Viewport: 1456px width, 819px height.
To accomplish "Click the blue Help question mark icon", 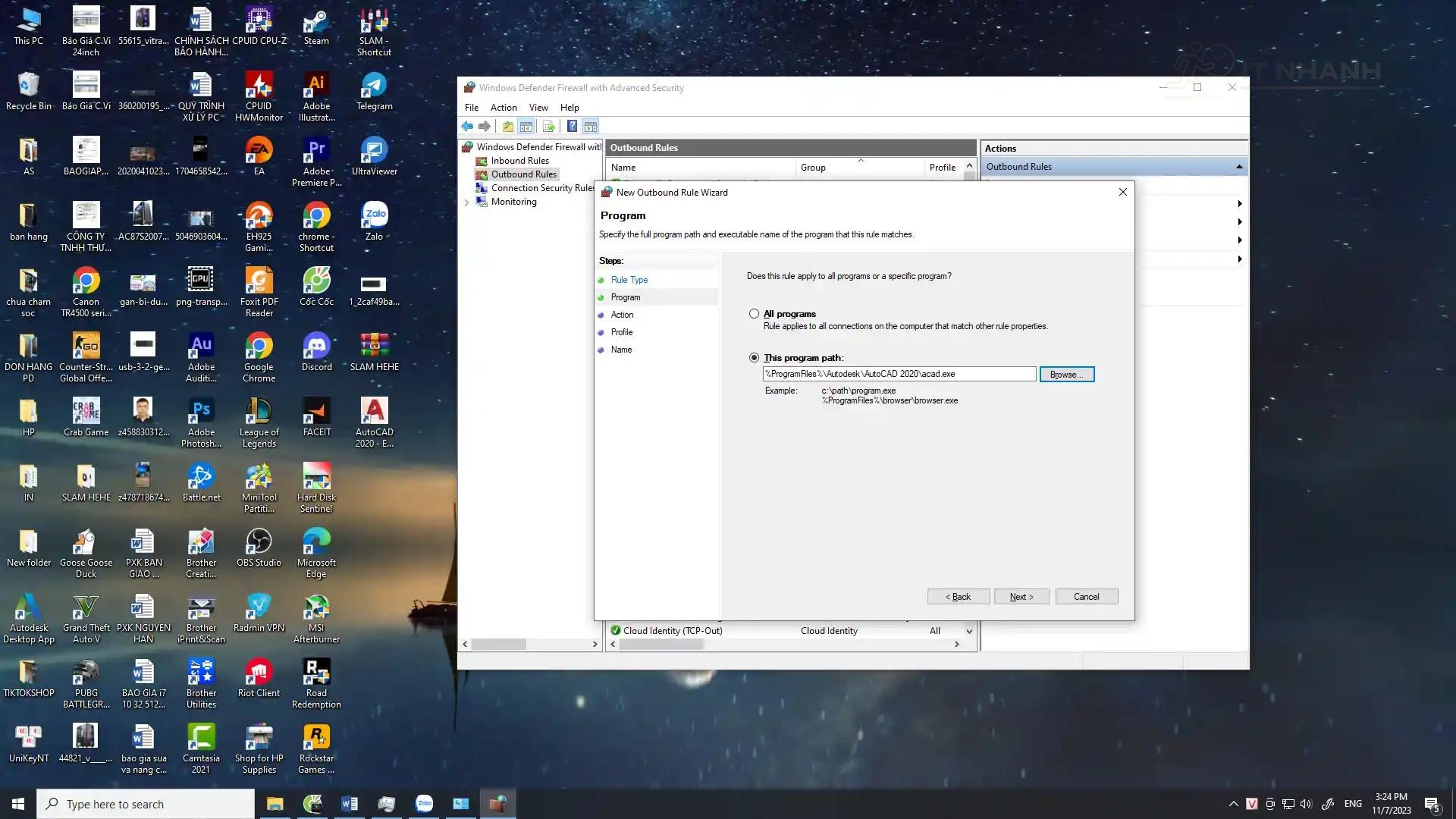I will [x=573, y=127].
